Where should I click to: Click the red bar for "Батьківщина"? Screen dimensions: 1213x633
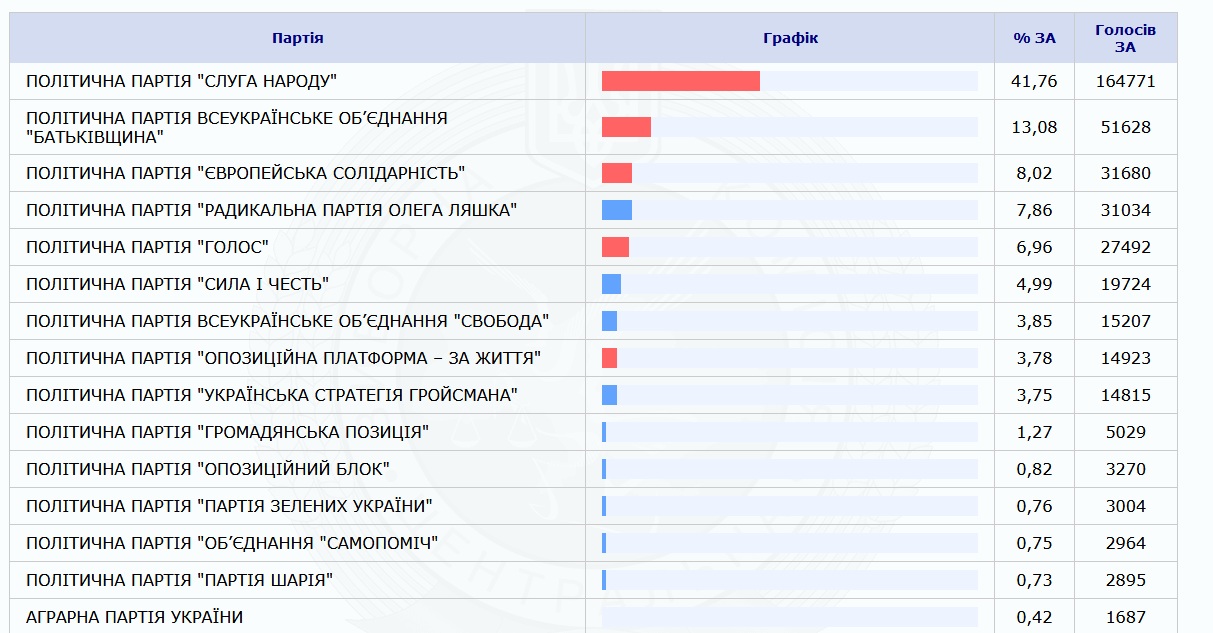click(x=626, y=127)
